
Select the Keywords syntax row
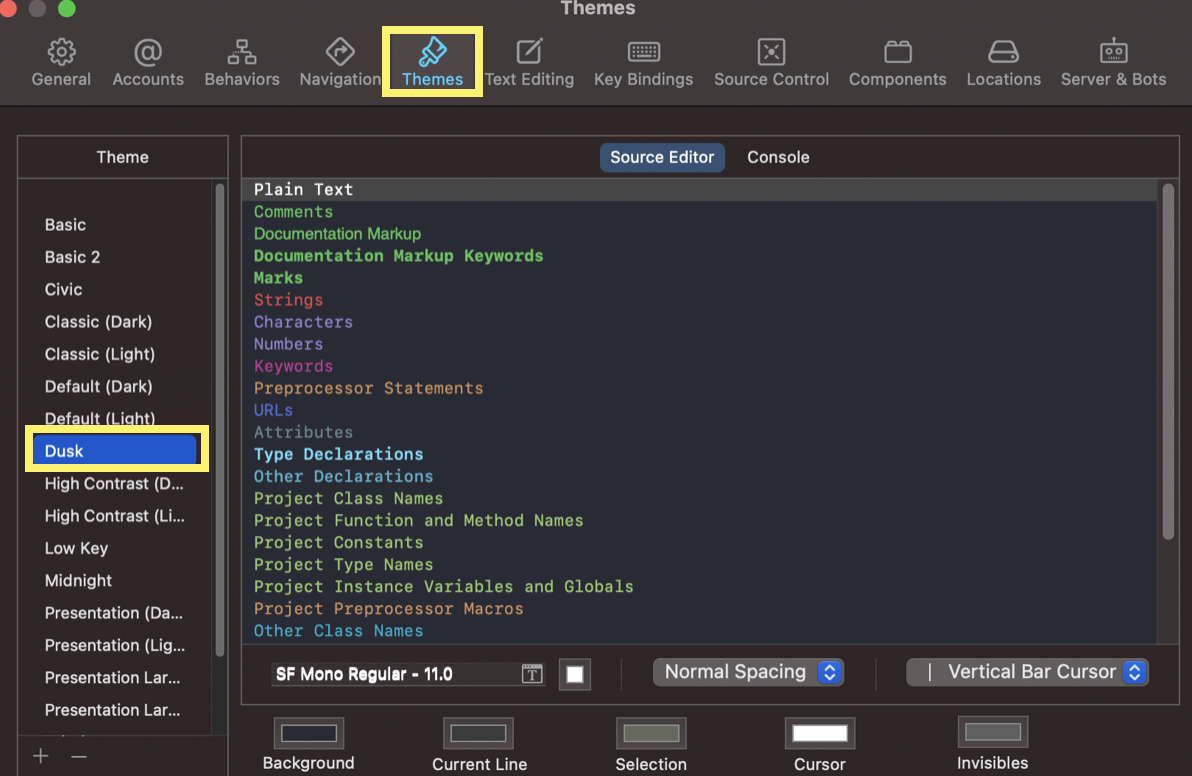coord(699,366)
